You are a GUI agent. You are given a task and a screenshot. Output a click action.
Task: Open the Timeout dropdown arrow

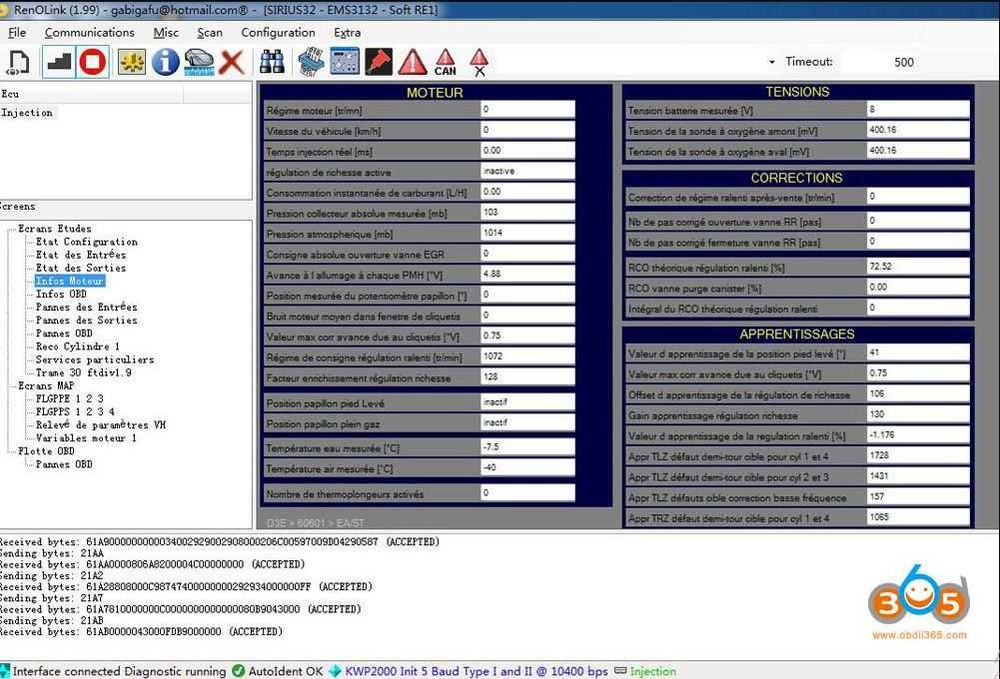pyautogui.click(x=772, y=62)
